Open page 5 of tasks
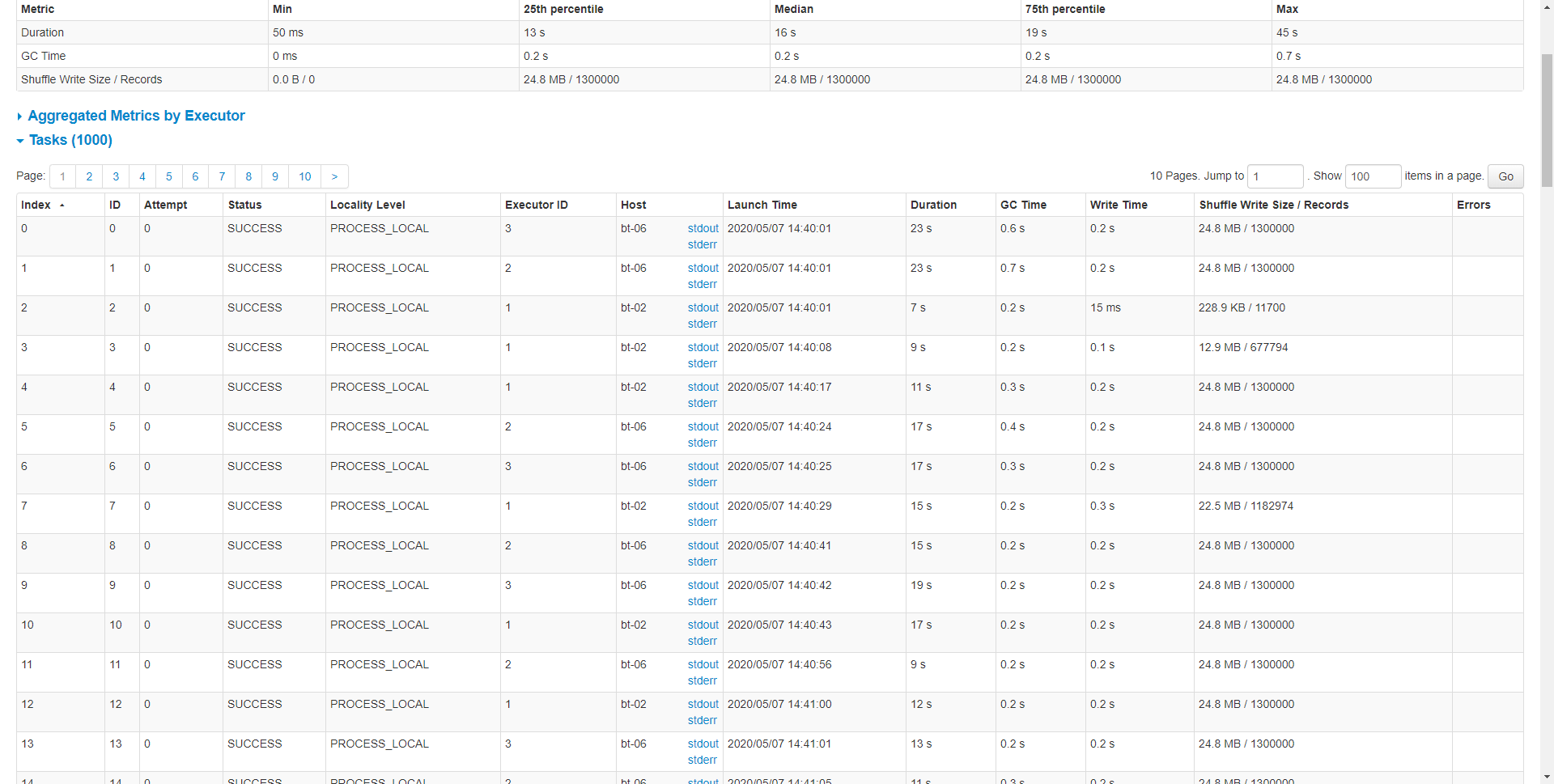 pos(168,176)
